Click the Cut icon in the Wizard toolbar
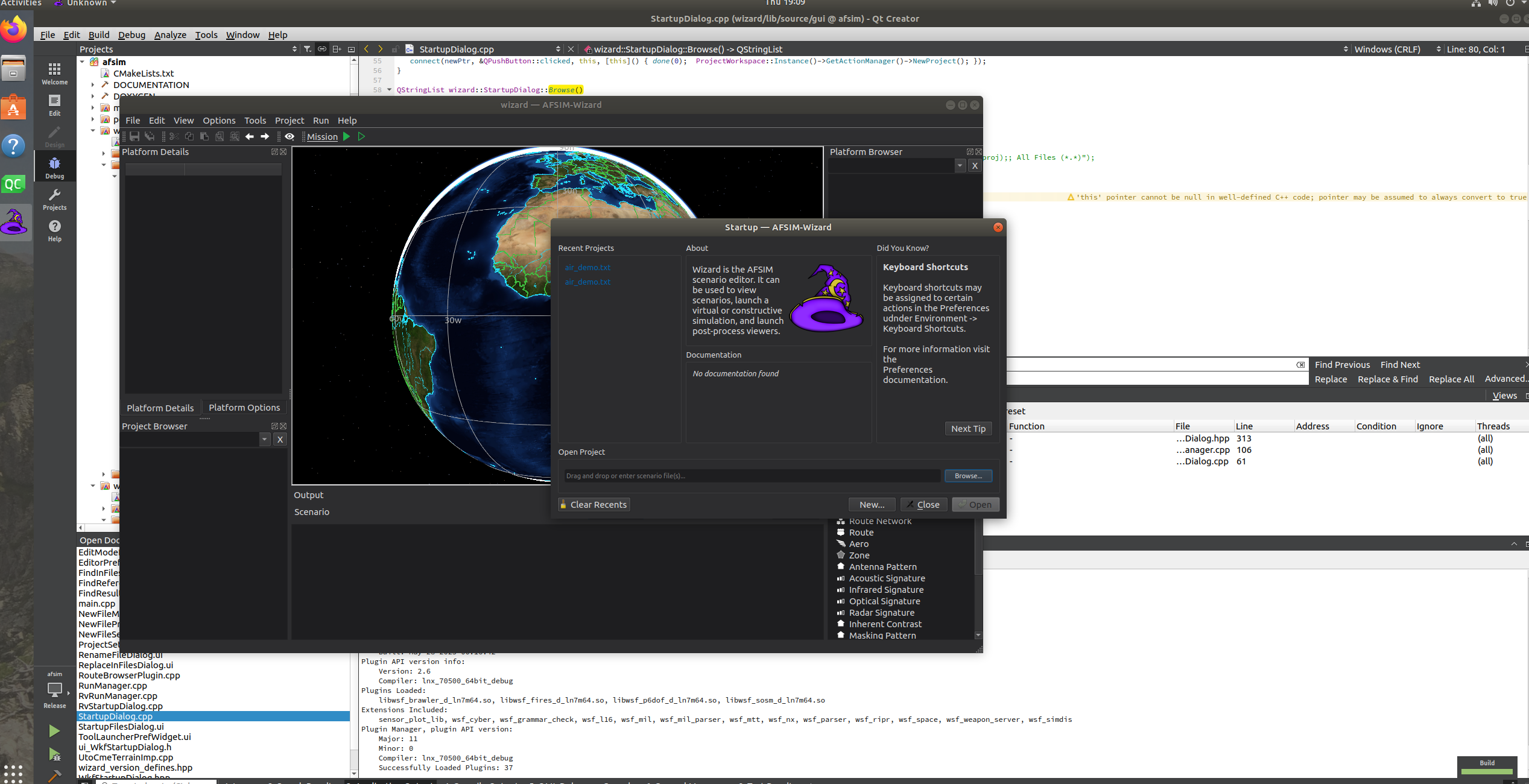1529x784 pixels. [x=174, y=136]
